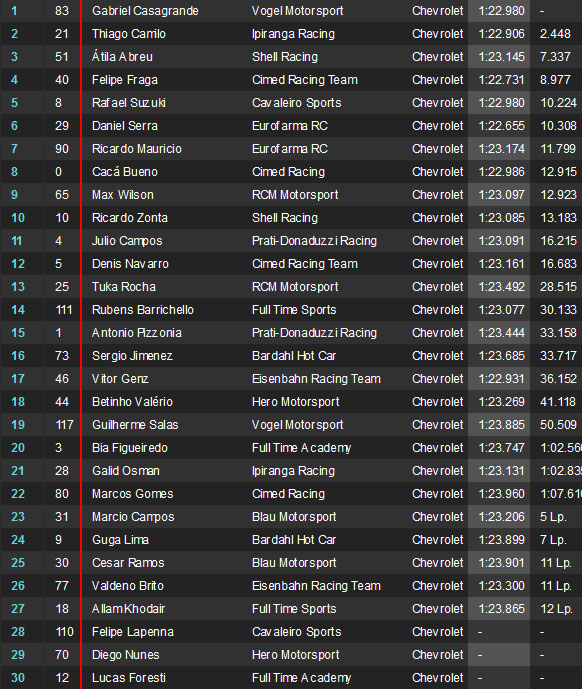Select Rubens Barrichello driver name
Image resolution: width=582 pixels, height=689 pixels.
[x=143, y=310]
